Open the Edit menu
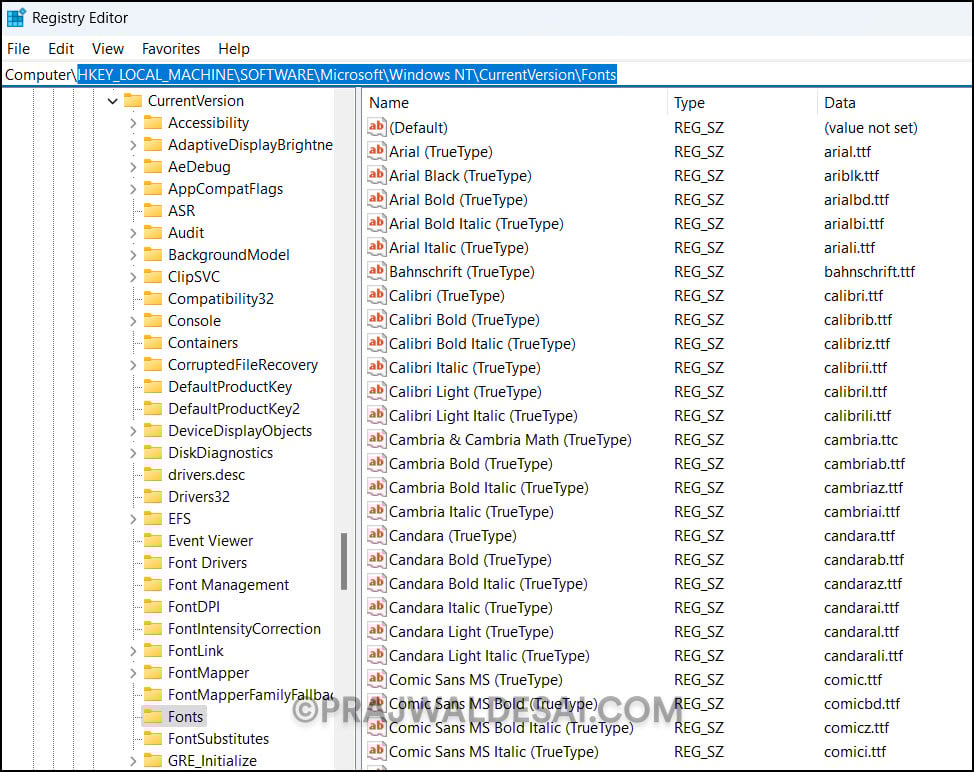This screenshot has height=772, width=974. click(x=61, y=48)
